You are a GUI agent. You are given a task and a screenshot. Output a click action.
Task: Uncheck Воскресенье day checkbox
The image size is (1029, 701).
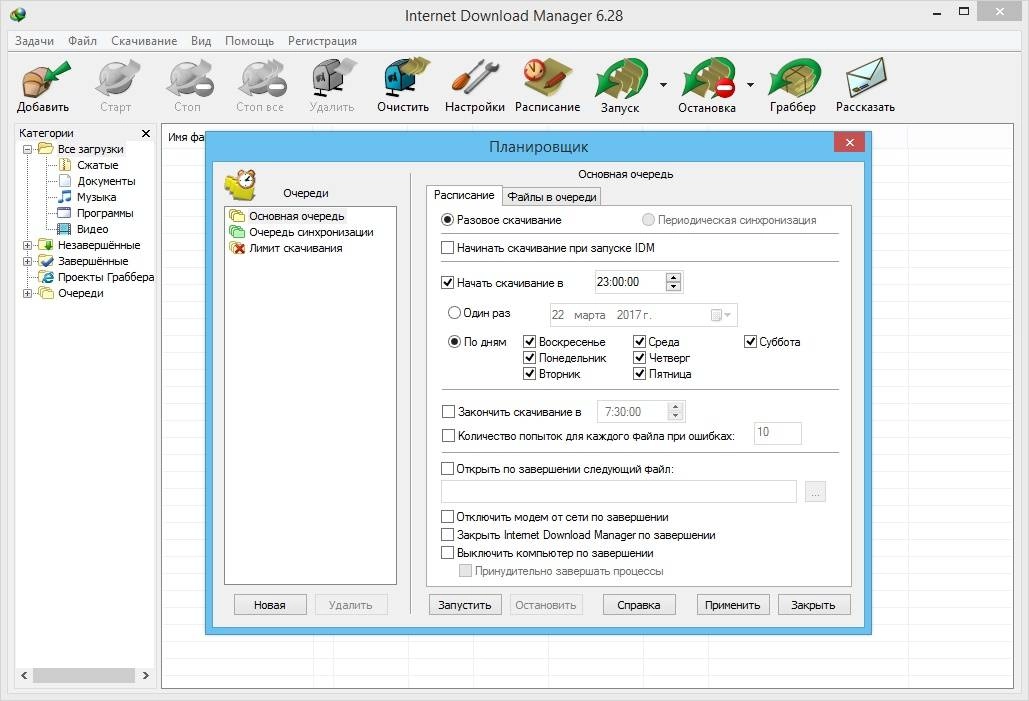(530, 341)
